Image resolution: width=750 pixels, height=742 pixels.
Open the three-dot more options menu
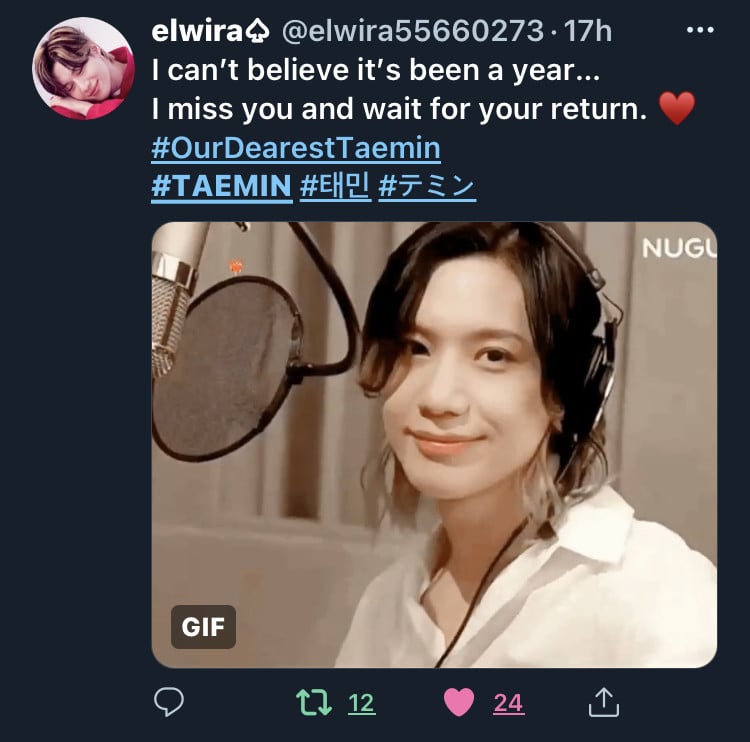coord(700,30)
